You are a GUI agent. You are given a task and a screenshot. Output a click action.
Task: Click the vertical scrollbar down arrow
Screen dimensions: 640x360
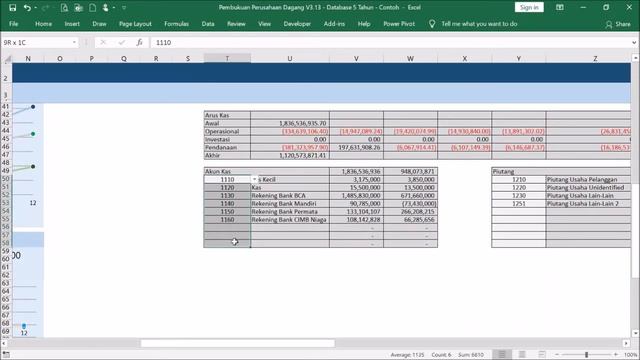[x=635, y=333]
